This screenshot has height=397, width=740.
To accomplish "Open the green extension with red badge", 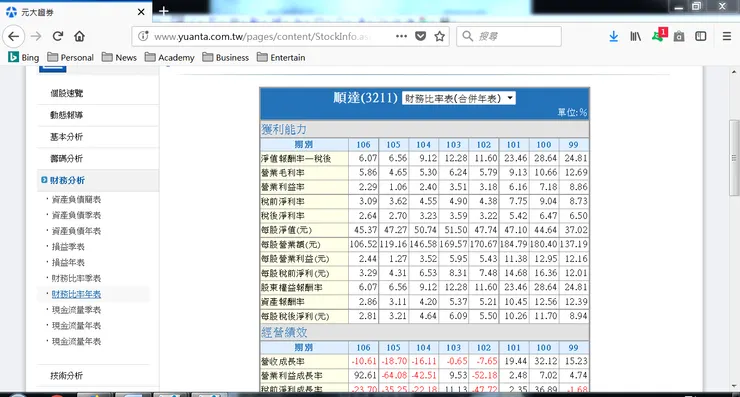I will click(x=658, y=35).
